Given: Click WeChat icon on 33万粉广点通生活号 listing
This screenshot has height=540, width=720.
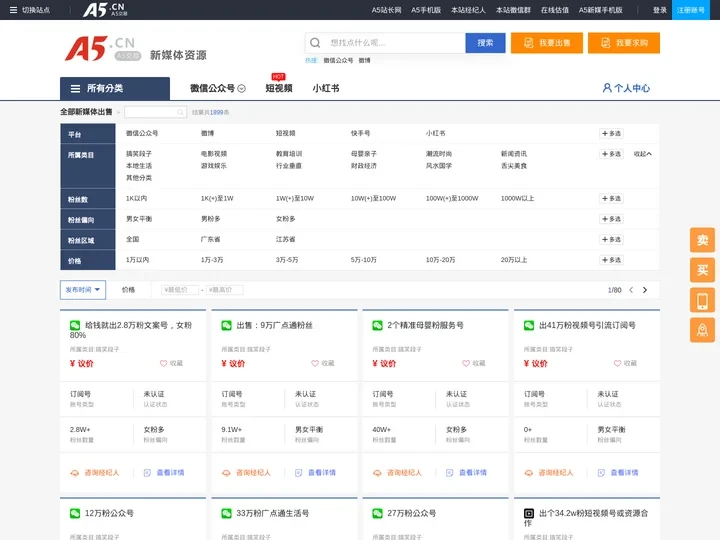Looking at the screenshot, I should pos(226,513).
